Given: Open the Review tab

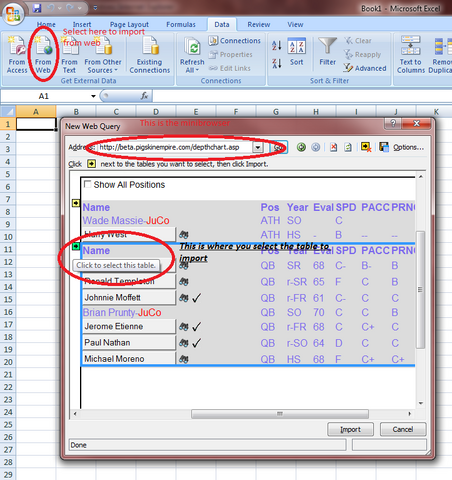Looking at the screenshot, I should [x=259, y=24].
